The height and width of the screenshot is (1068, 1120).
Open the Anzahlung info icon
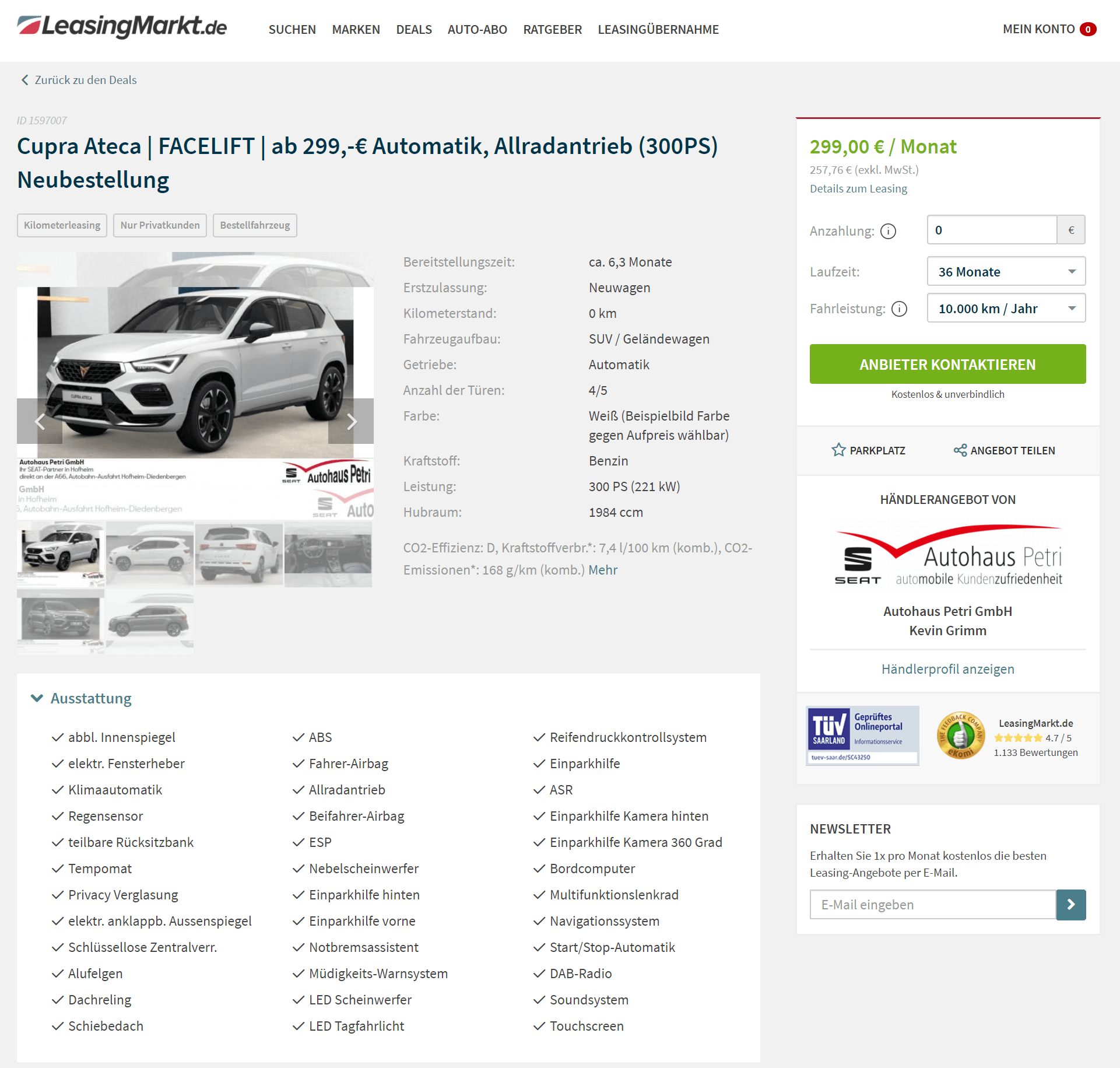(x=888, y=232)
